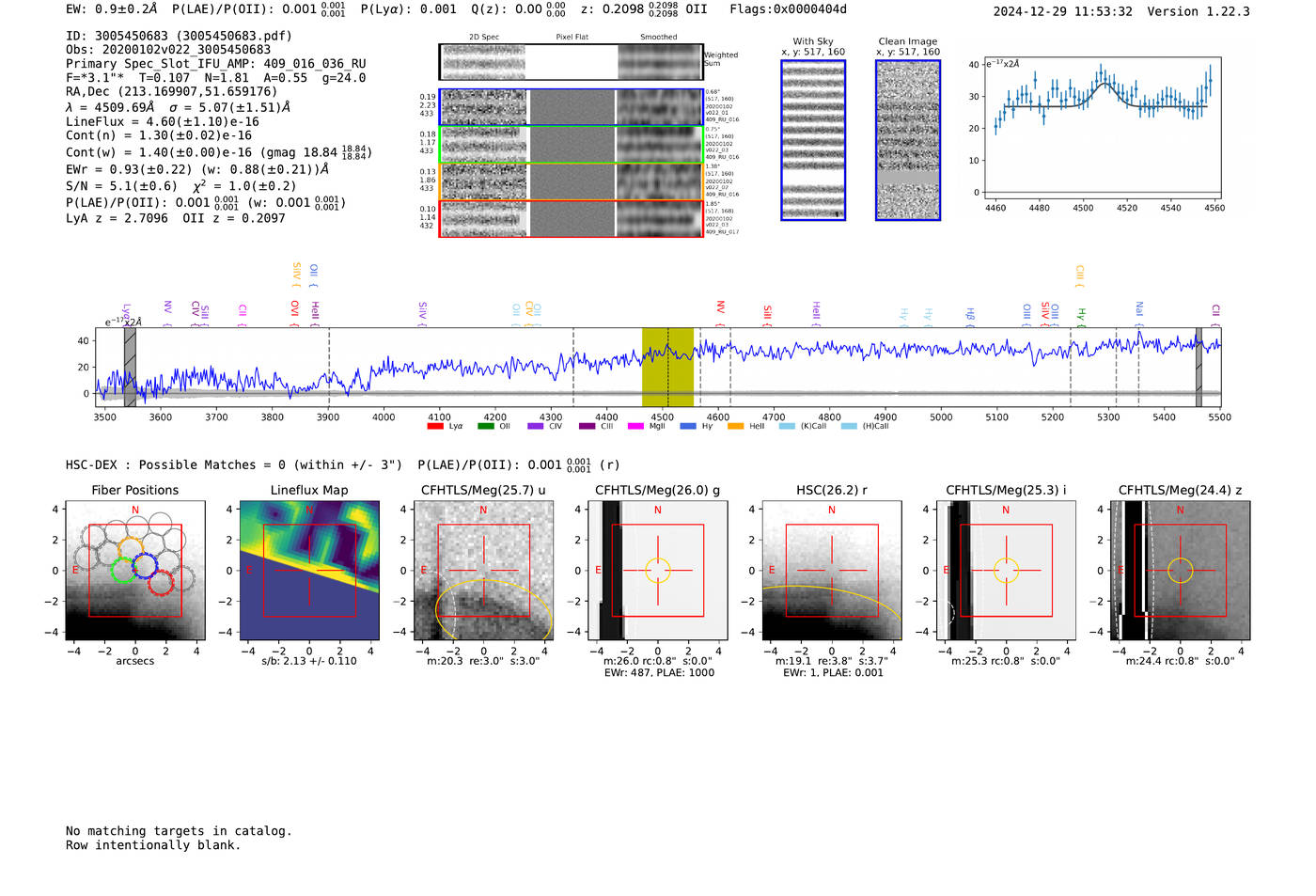
Task: Click the Fiber Positions panel
Action: (x=135, y=571)
